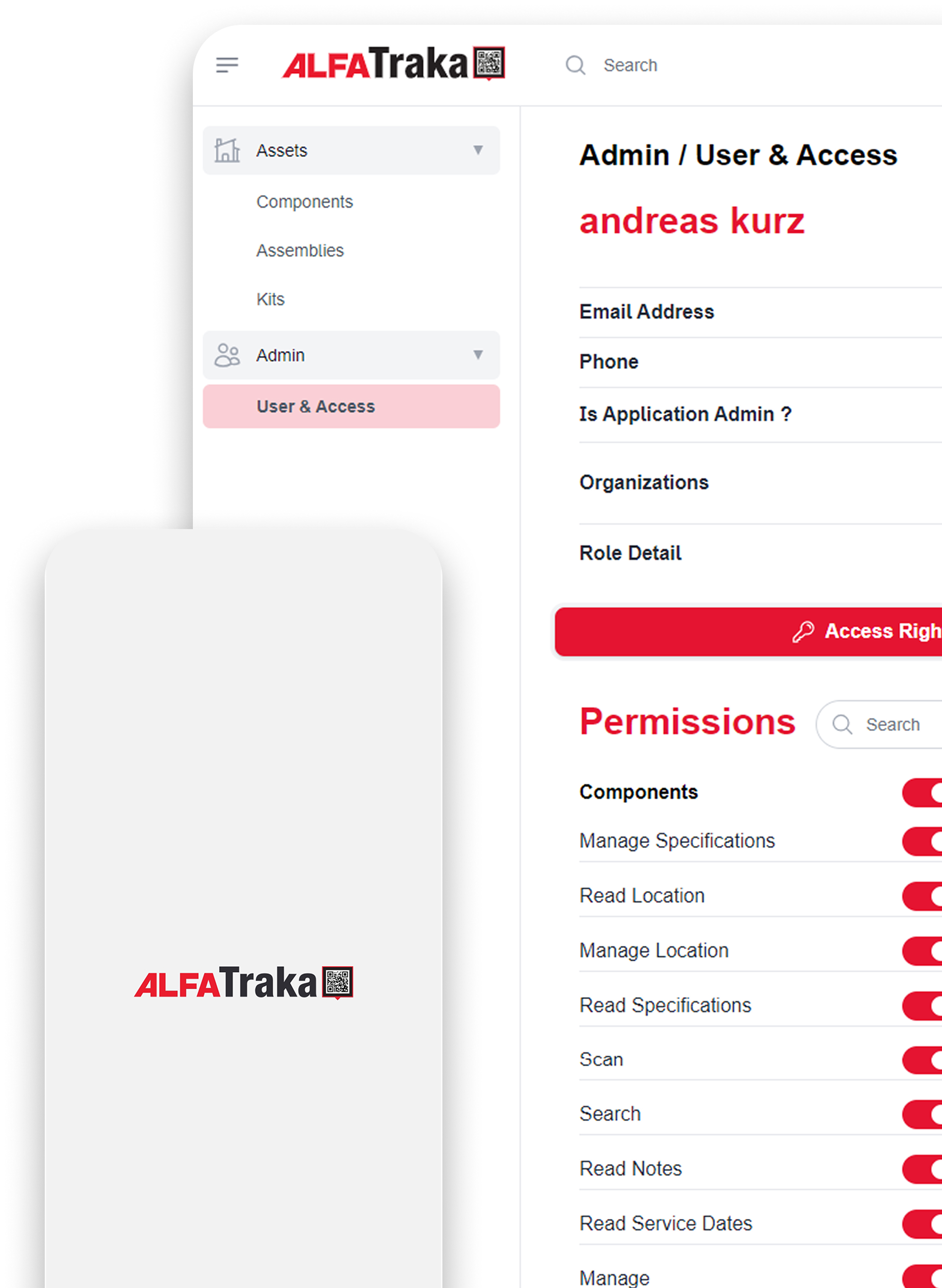This screenshot has height=1288, width=942.
Task: Expand the Role Detail row
Action: (760, 552)
